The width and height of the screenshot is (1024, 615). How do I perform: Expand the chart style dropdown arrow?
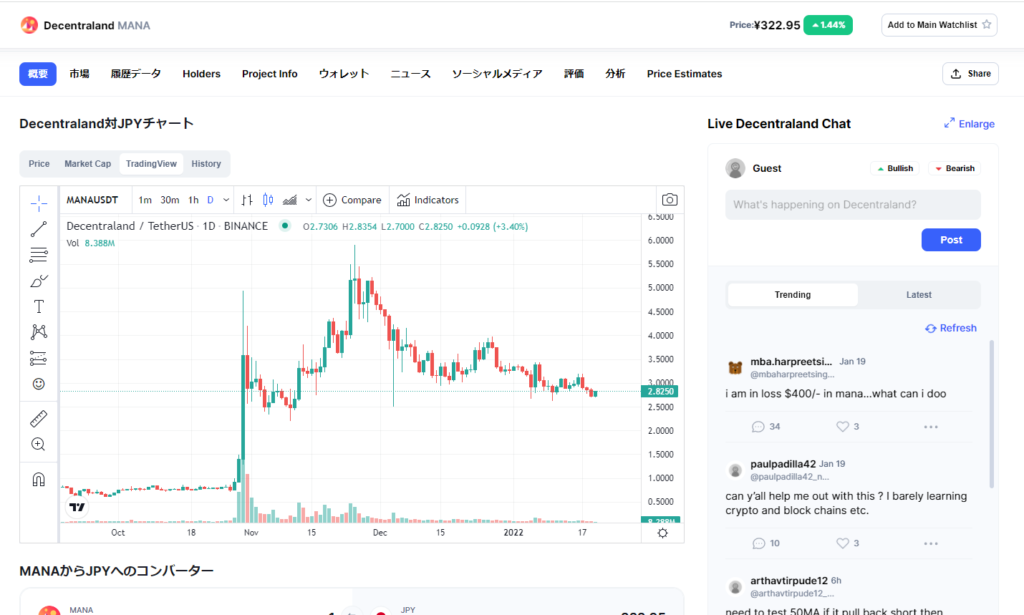tap(308, 200)
